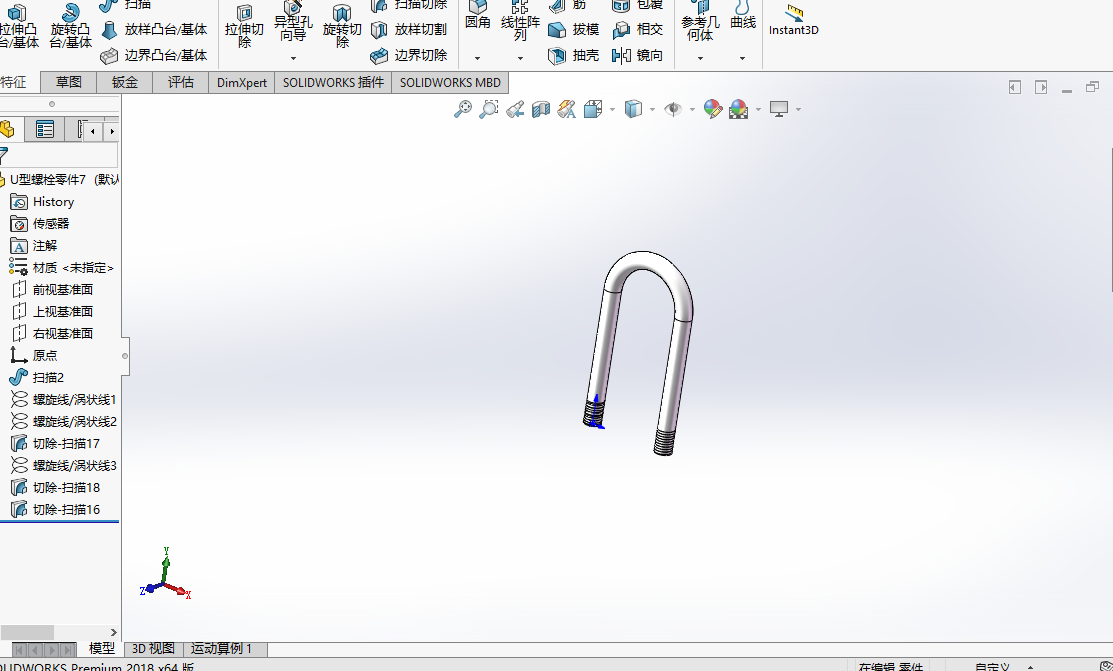Click the 圆角 fillet tool

(478, 16)
